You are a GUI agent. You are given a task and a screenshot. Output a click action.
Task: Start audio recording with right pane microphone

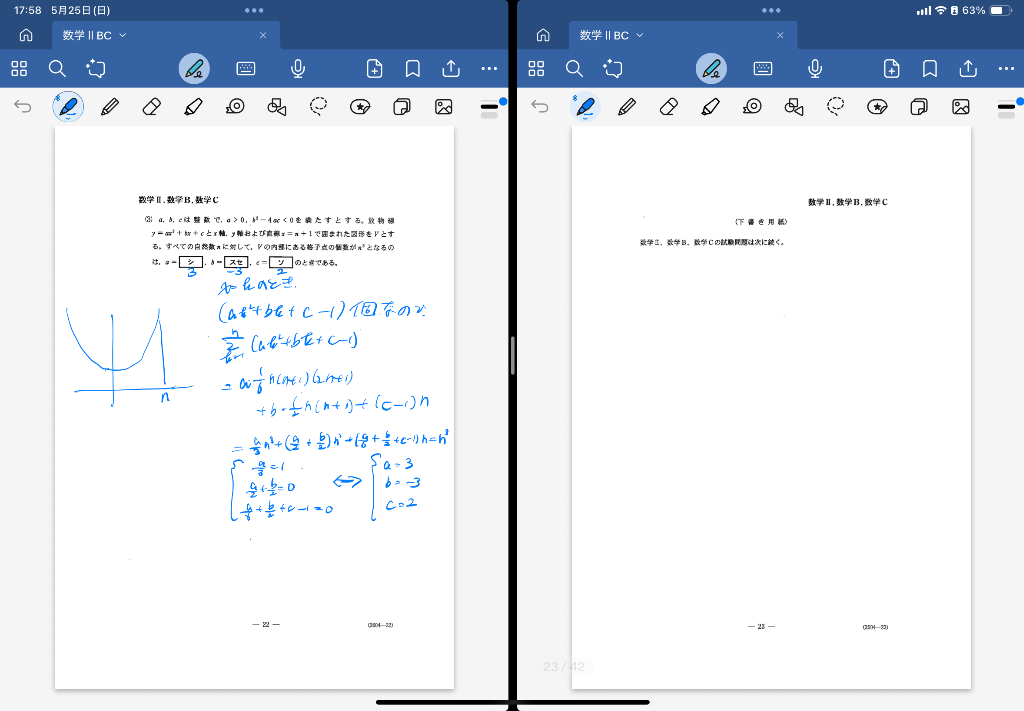click(815, 68)
